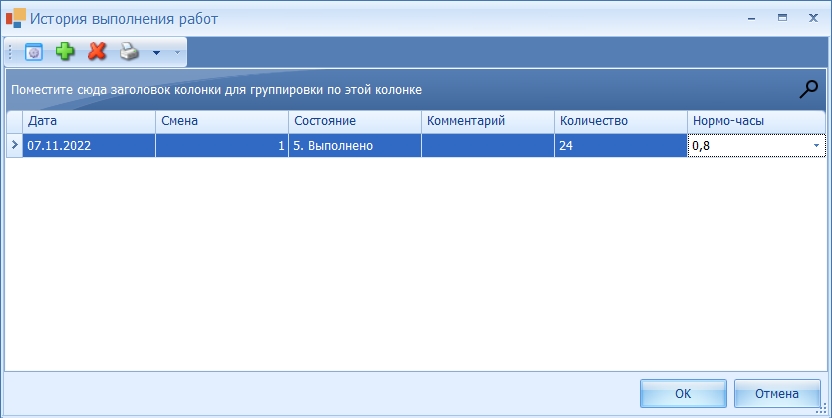Click the toolbar drag handle
Screen dimensions: 832x418
[10, 52]
